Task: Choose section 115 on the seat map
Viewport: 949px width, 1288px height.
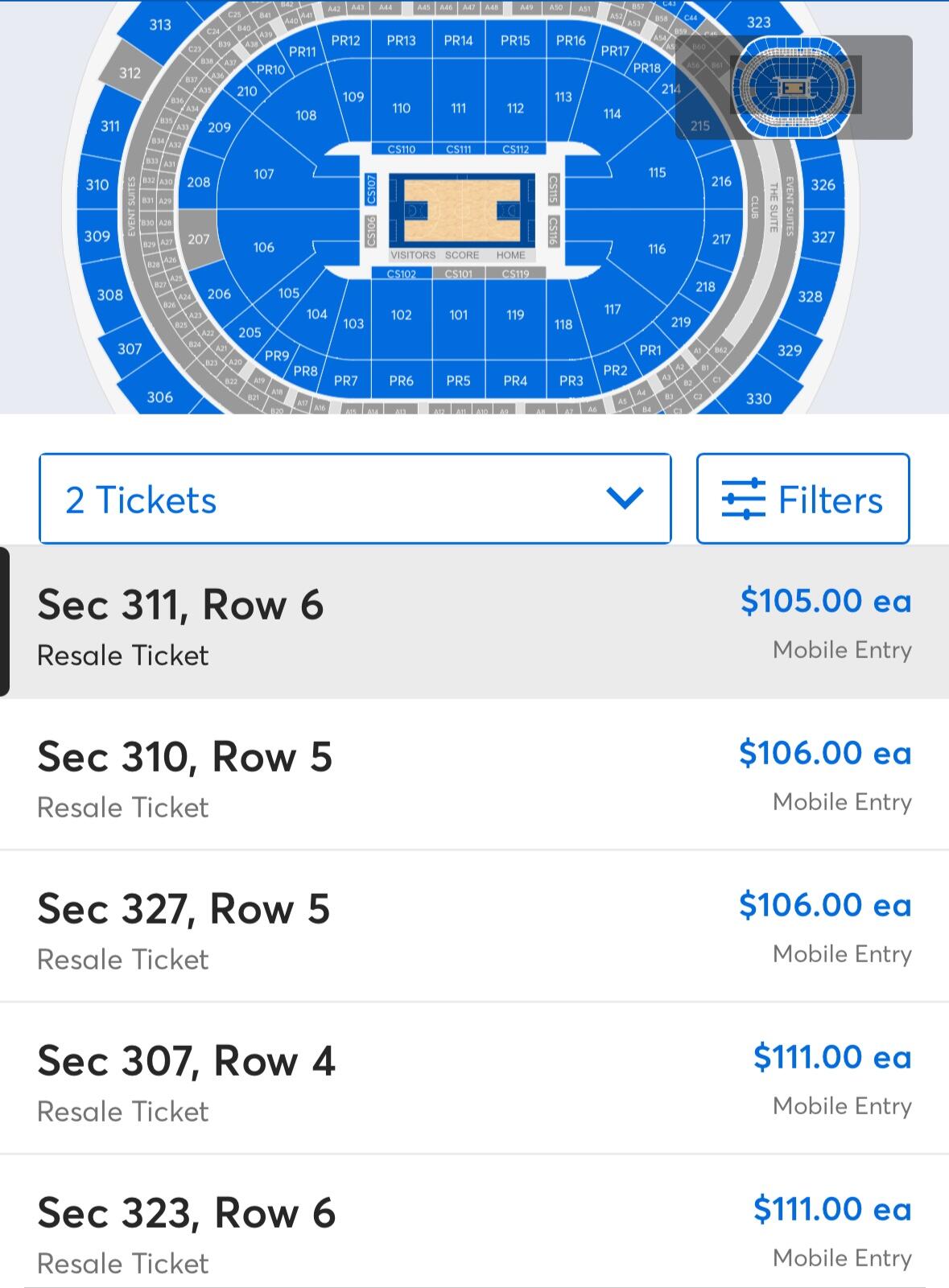Action: 657,172
